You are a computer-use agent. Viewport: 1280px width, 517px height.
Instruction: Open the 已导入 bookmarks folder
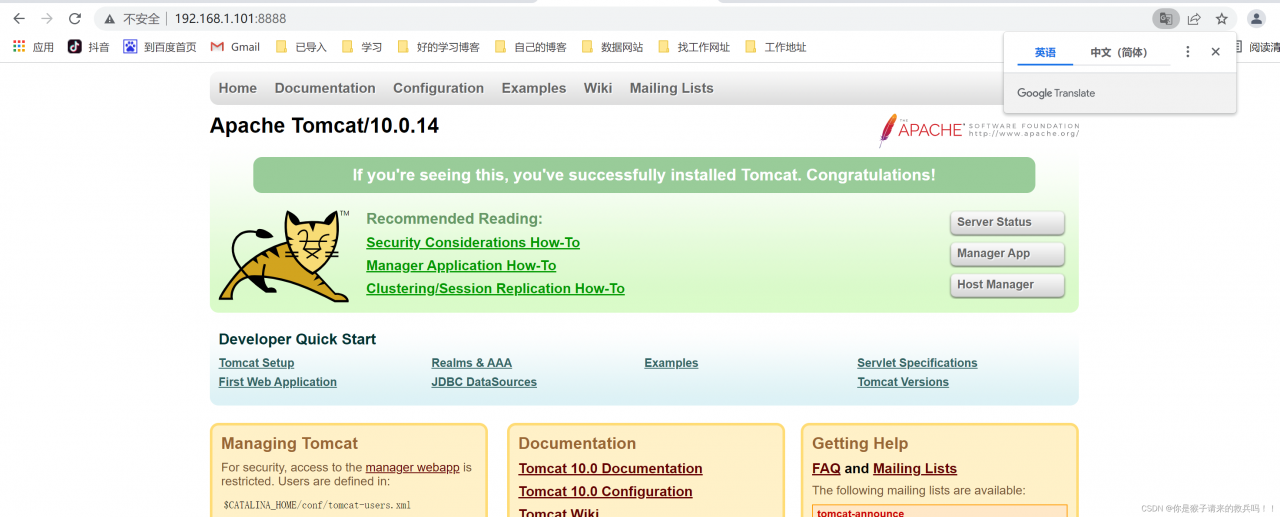click(300, 47)
